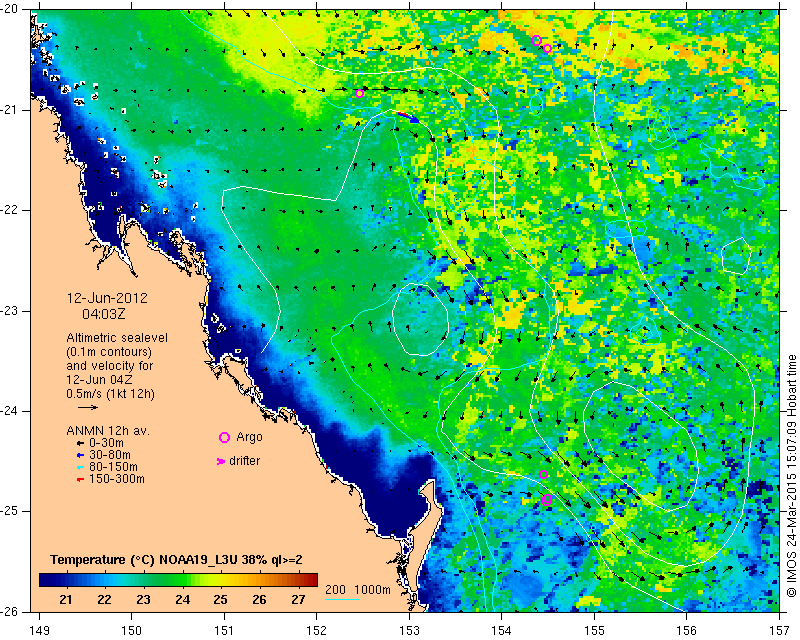Viewport: 800px width, 640px height.
Task: Click the longitude axis label 154
Action: point(502,631)
